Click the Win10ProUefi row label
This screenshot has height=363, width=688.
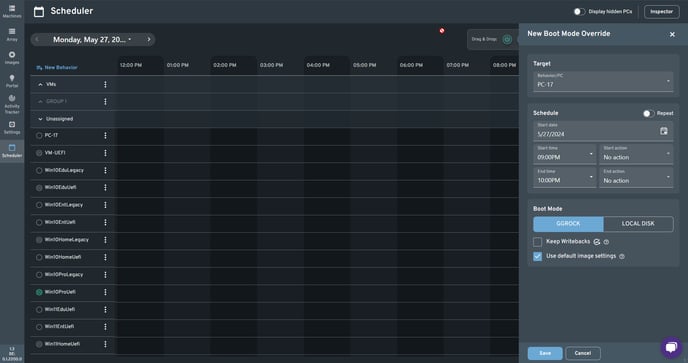coord(60,292)
